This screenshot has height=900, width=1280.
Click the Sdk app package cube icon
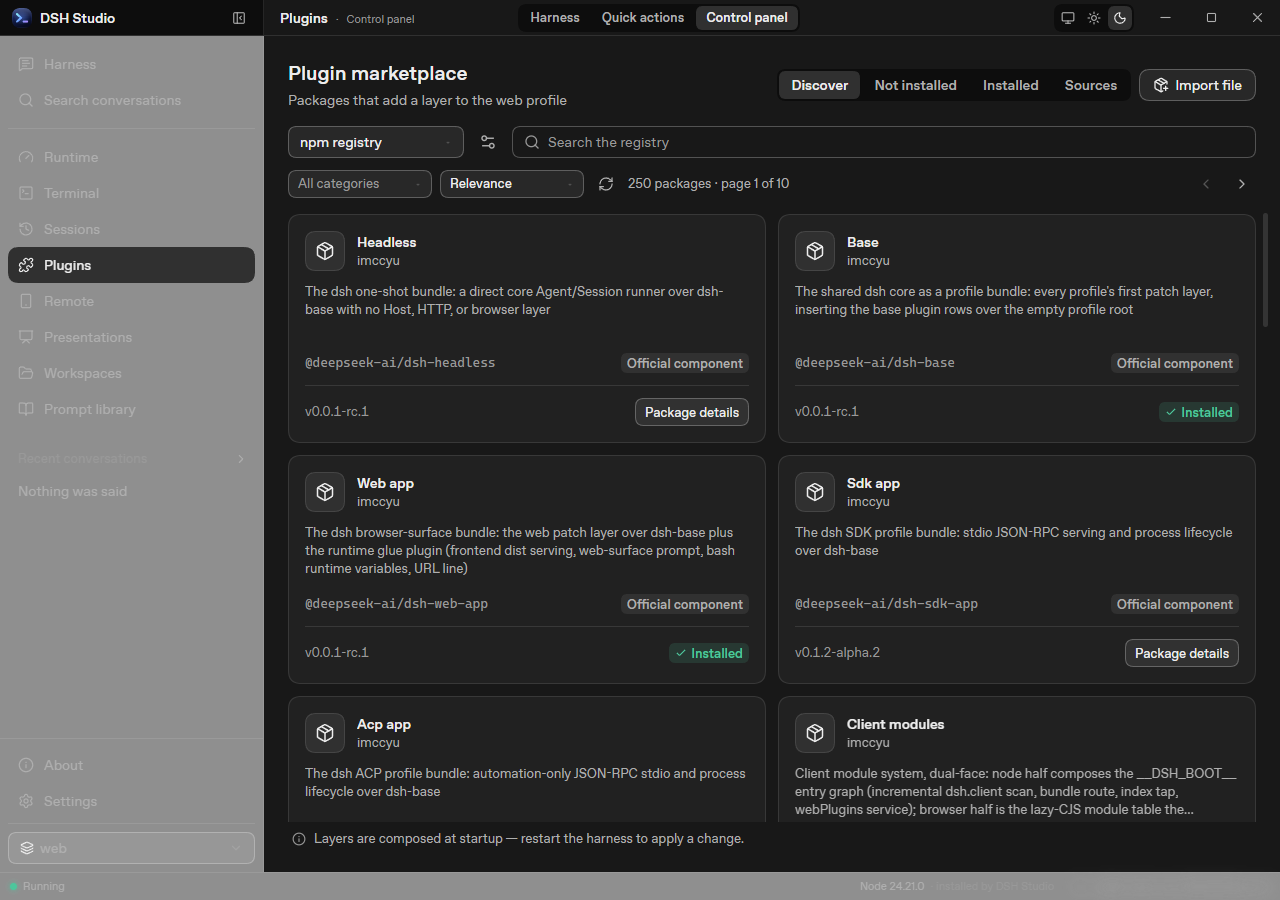coord(815,492)
